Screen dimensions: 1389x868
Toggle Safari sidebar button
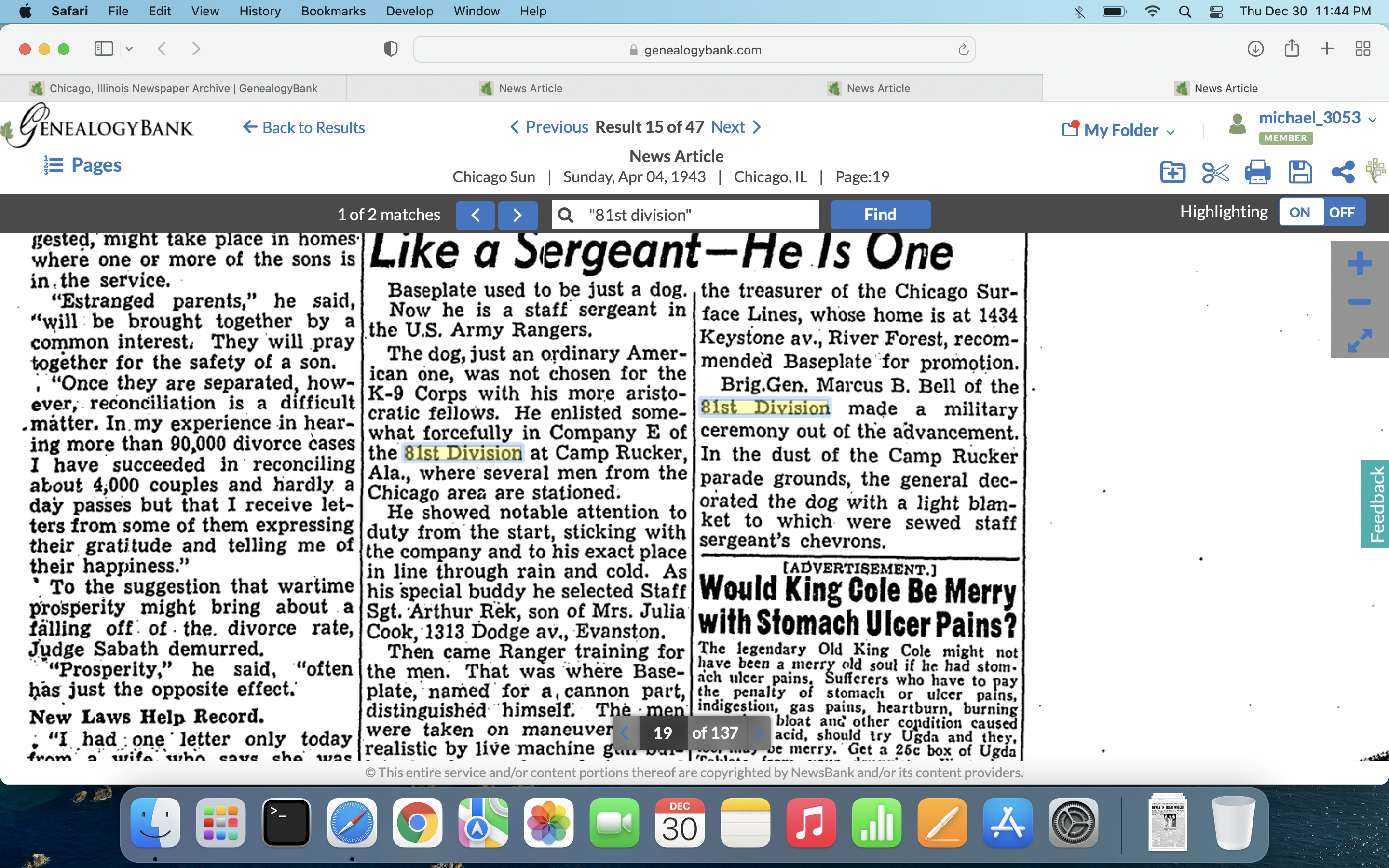click(103, 49)
